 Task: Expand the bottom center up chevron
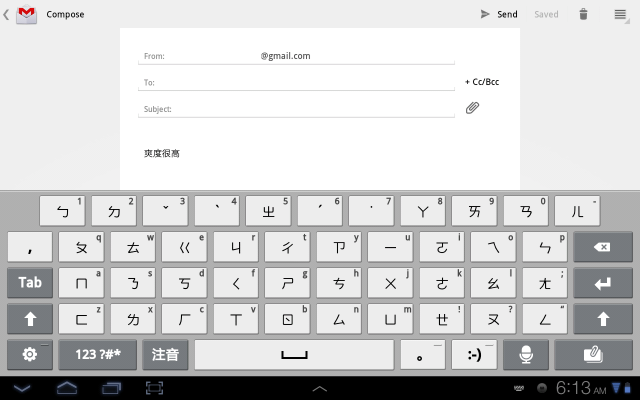pos(320,389)
